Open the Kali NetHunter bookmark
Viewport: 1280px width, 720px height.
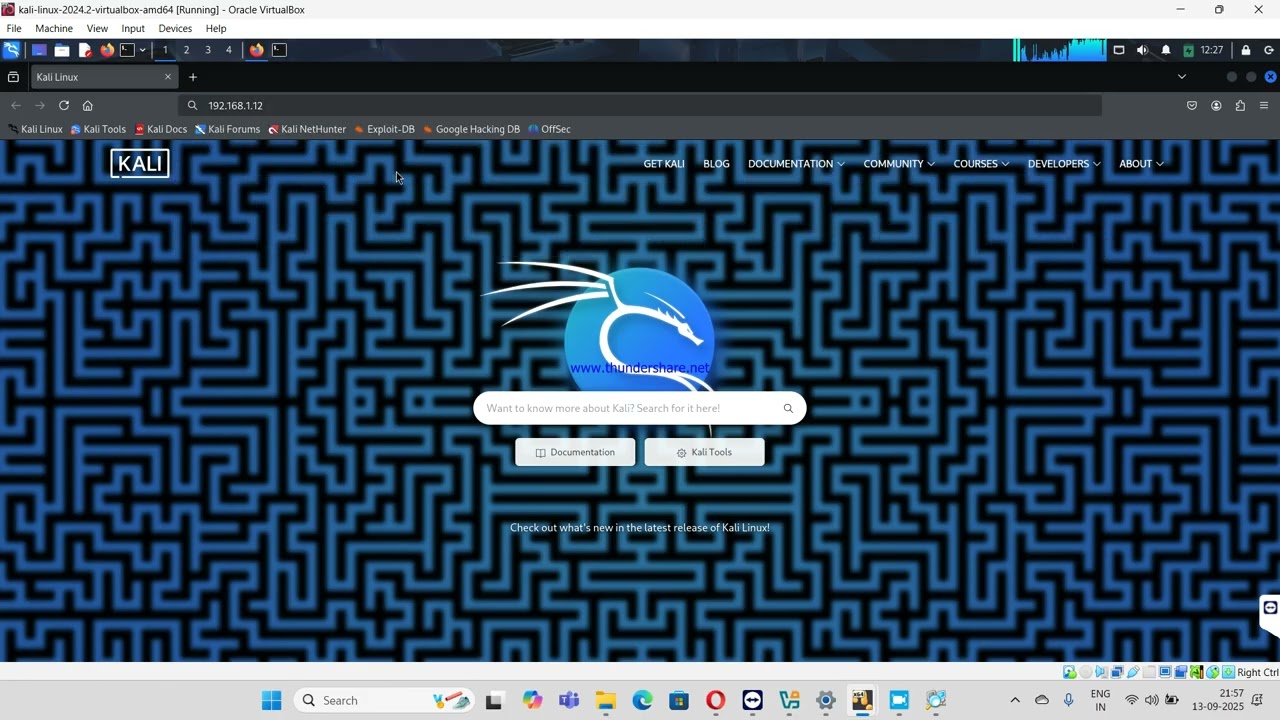click(x=307, y=129)
